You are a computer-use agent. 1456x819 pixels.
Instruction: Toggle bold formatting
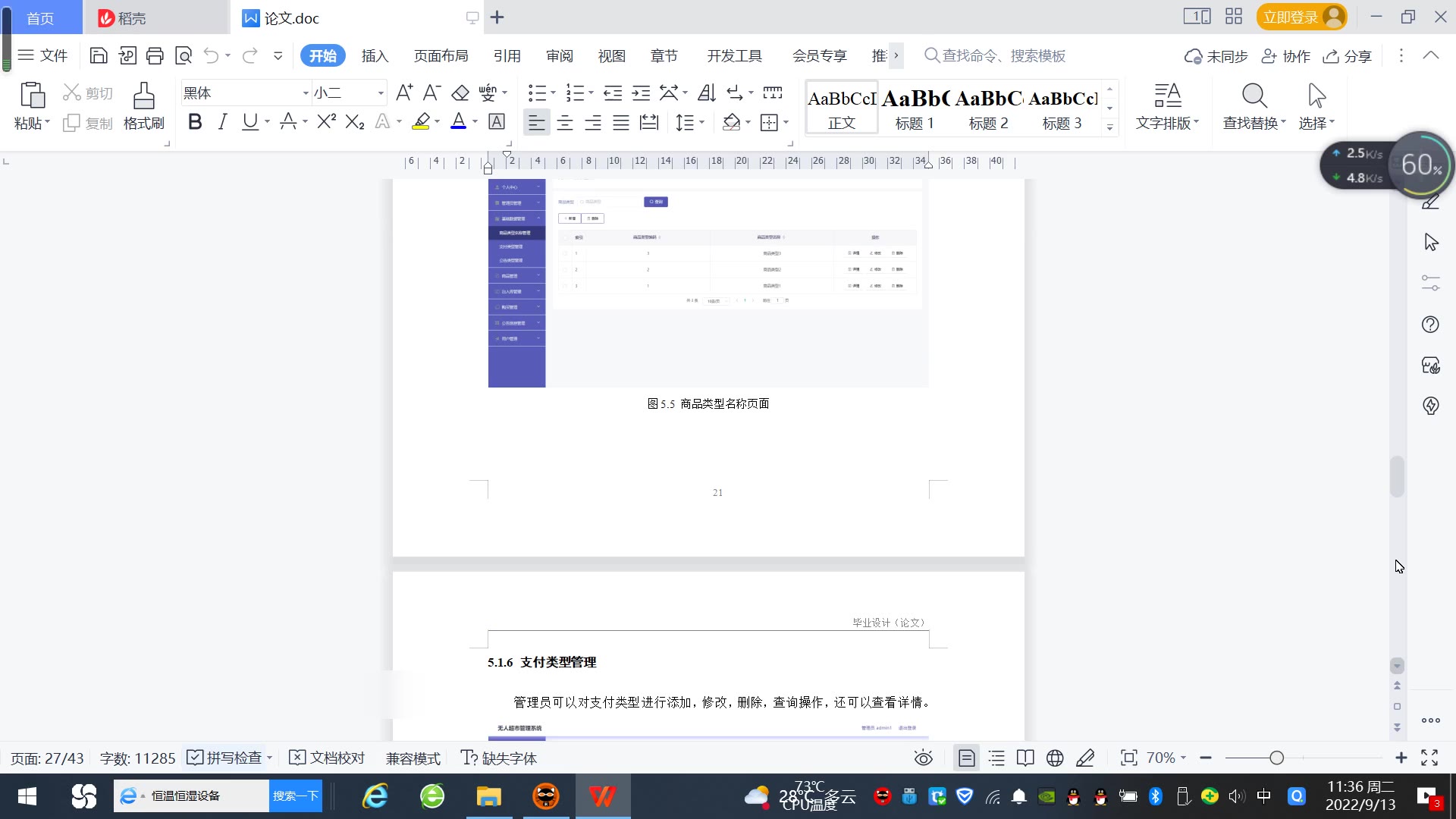tap(195, 122)
